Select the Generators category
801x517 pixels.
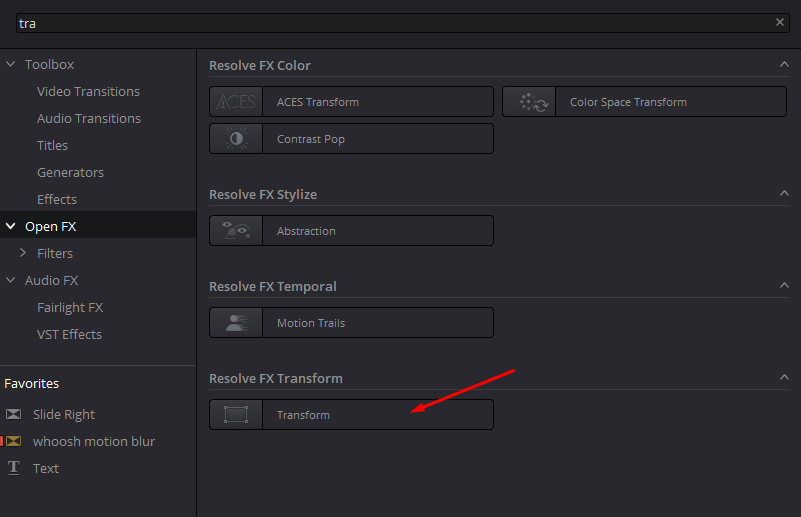[x=70, y=172]
